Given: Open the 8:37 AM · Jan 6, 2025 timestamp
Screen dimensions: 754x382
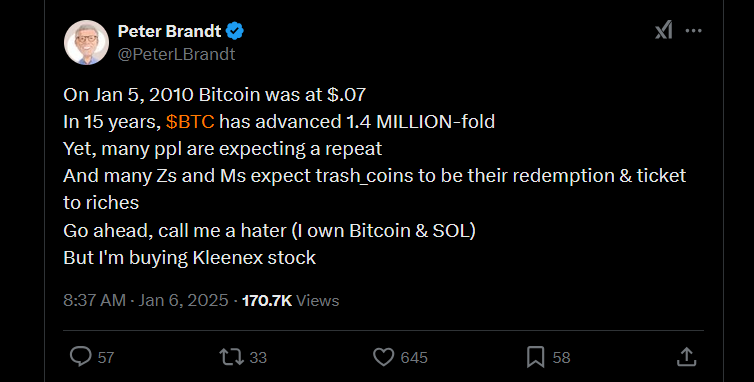Looking at the screenshot, I should 146,301.
